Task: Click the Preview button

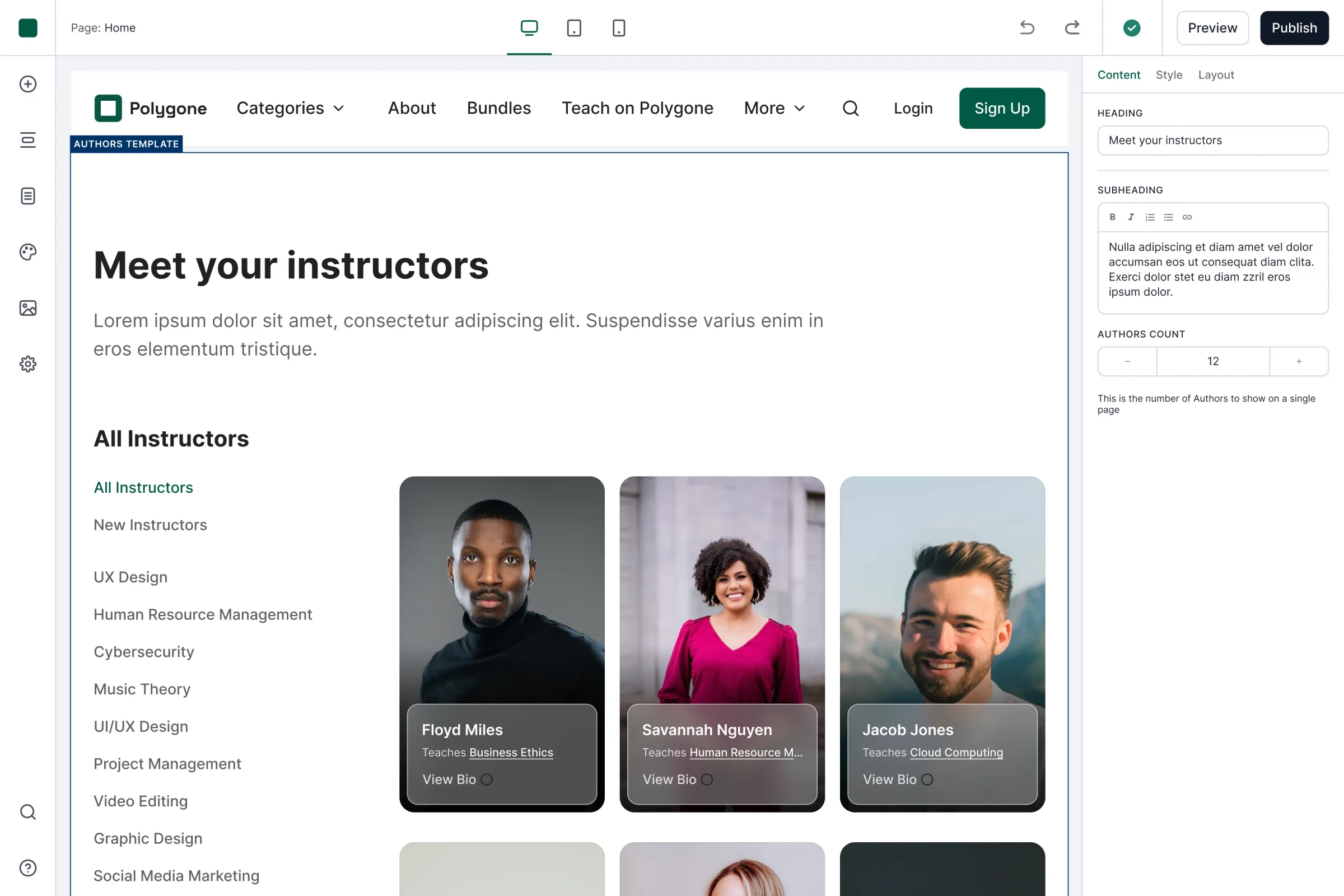Action: tap(1212, 27)
